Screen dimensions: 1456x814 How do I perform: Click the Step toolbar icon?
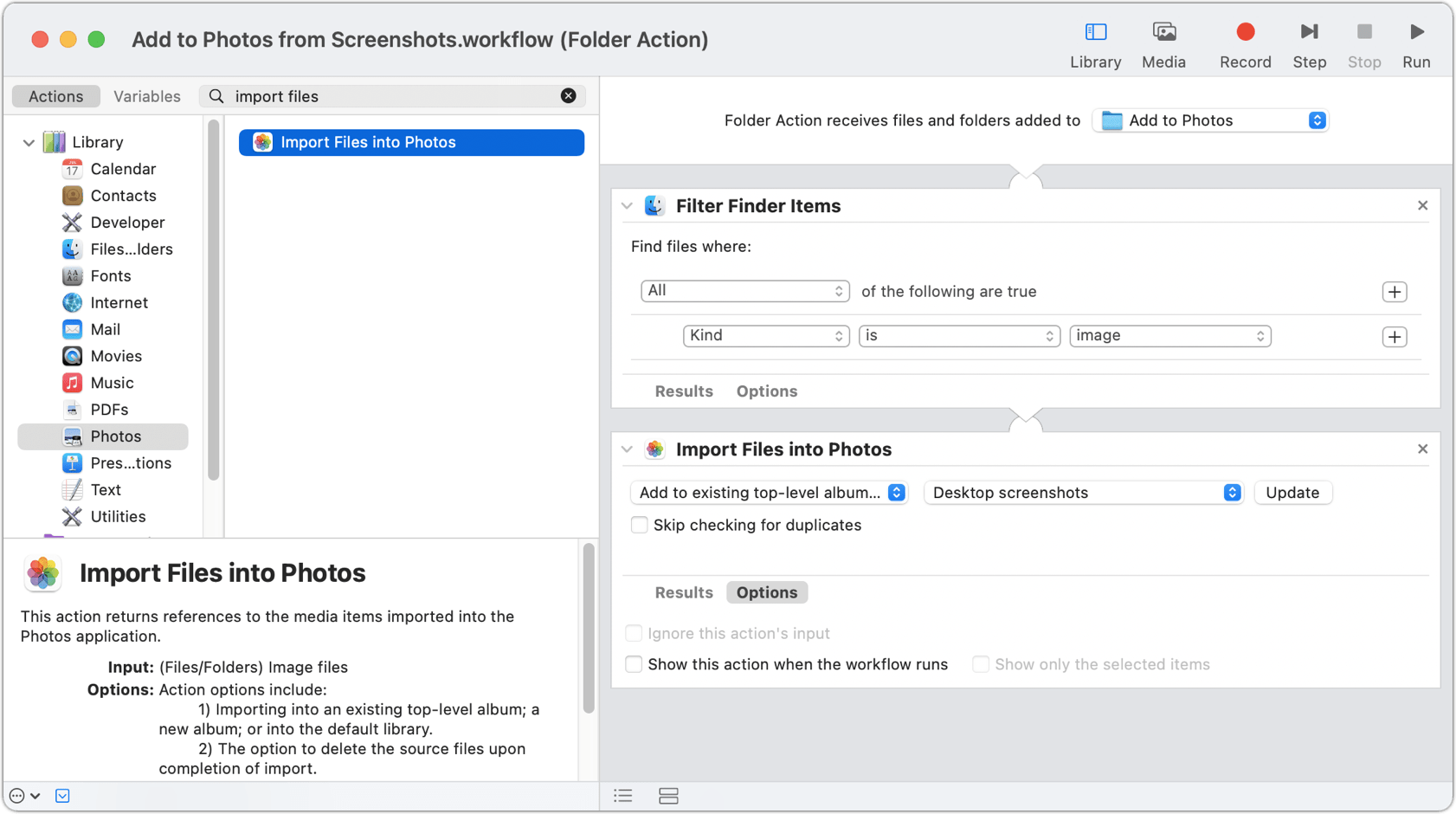1309,31
